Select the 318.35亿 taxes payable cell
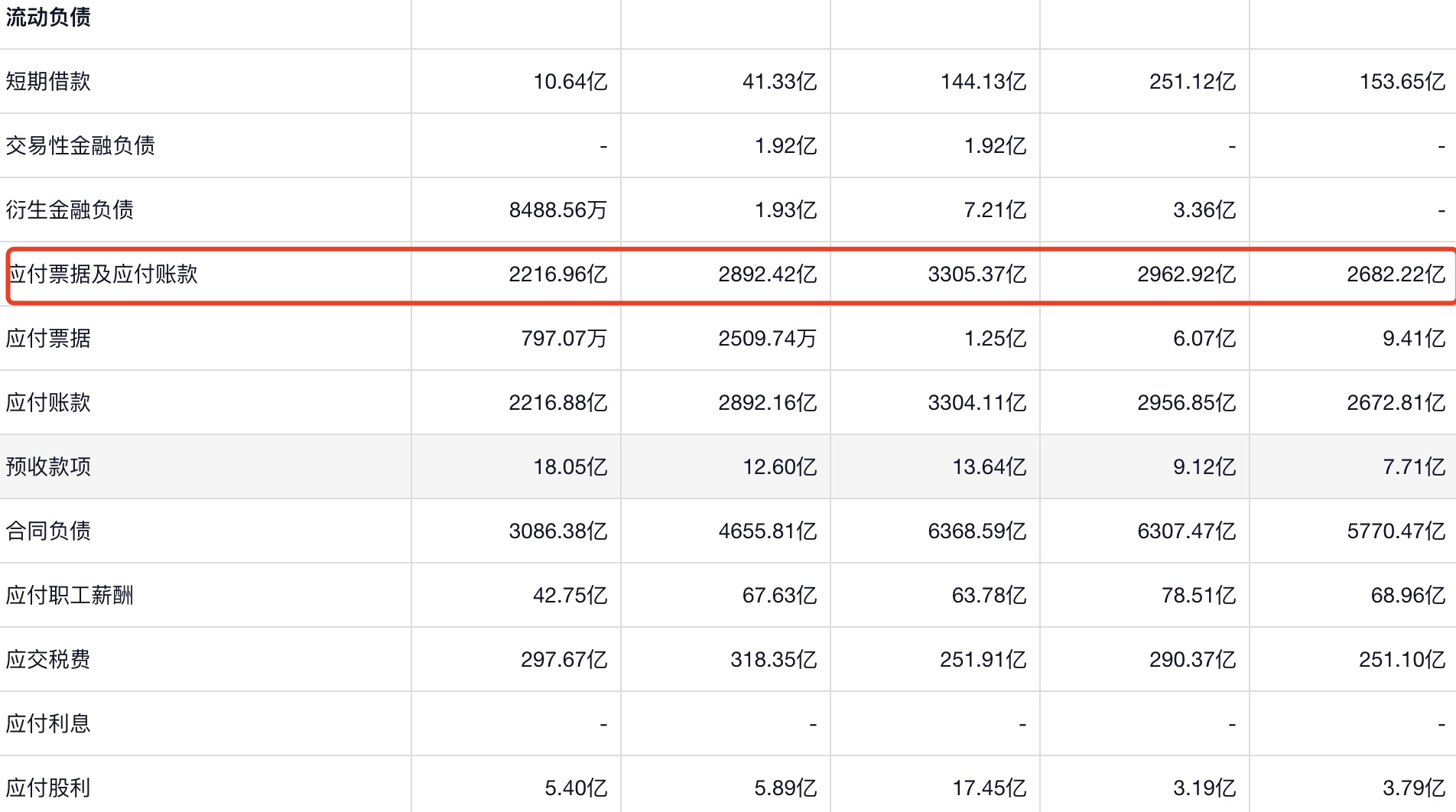This screenshot has height=812, width=1456. [773, 659]
